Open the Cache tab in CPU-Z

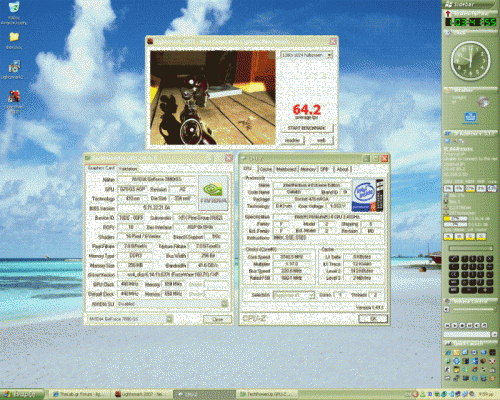[266, 169]
